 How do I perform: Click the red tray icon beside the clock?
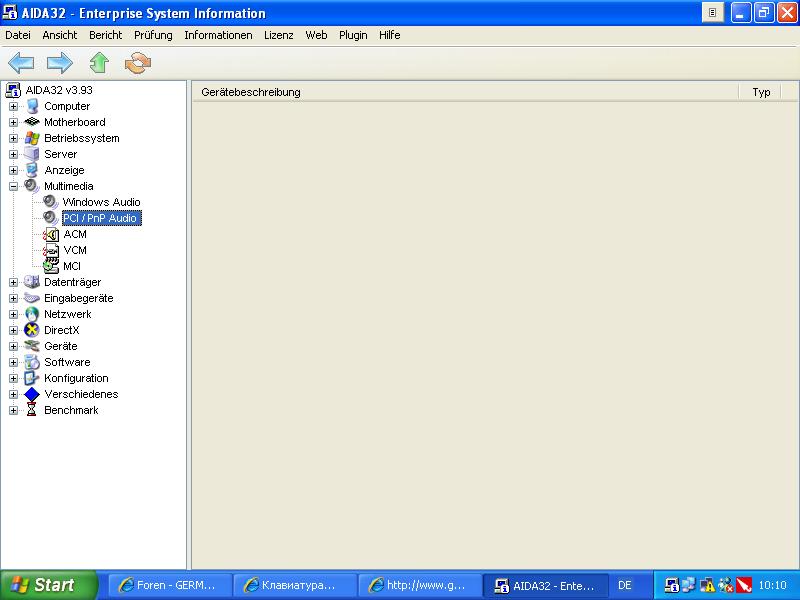(x=744, y=585)
